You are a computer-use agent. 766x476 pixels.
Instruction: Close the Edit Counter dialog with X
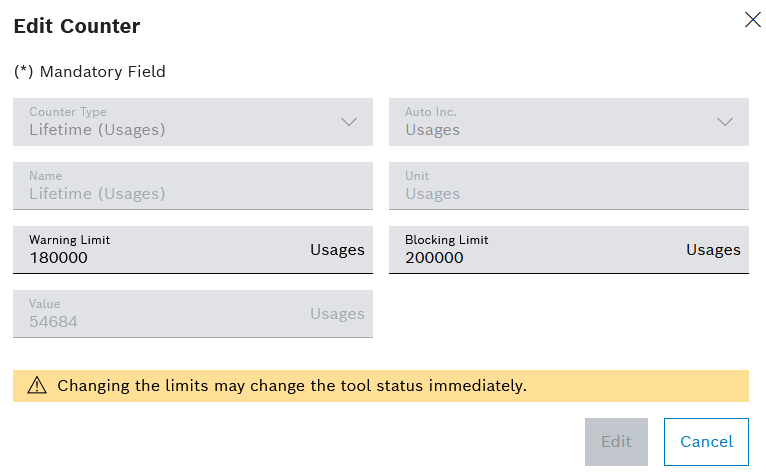pos(752,20)
